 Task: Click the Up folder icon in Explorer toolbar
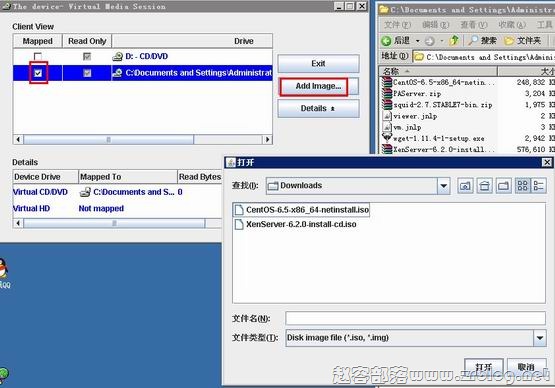[x=454, y=41]
